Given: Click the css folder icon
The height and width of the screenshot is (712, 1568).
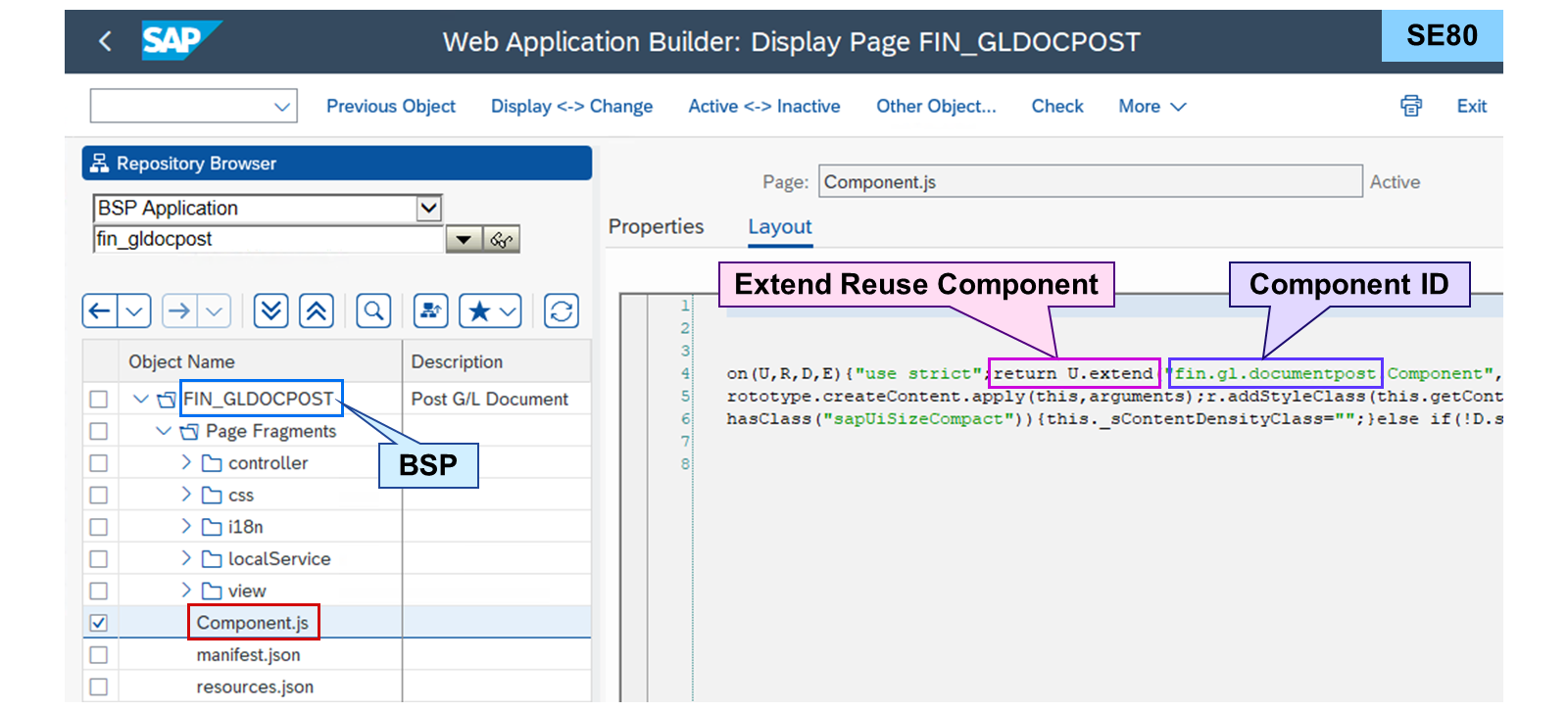Looking at the screenshot, I should click(x=212, y=495).
